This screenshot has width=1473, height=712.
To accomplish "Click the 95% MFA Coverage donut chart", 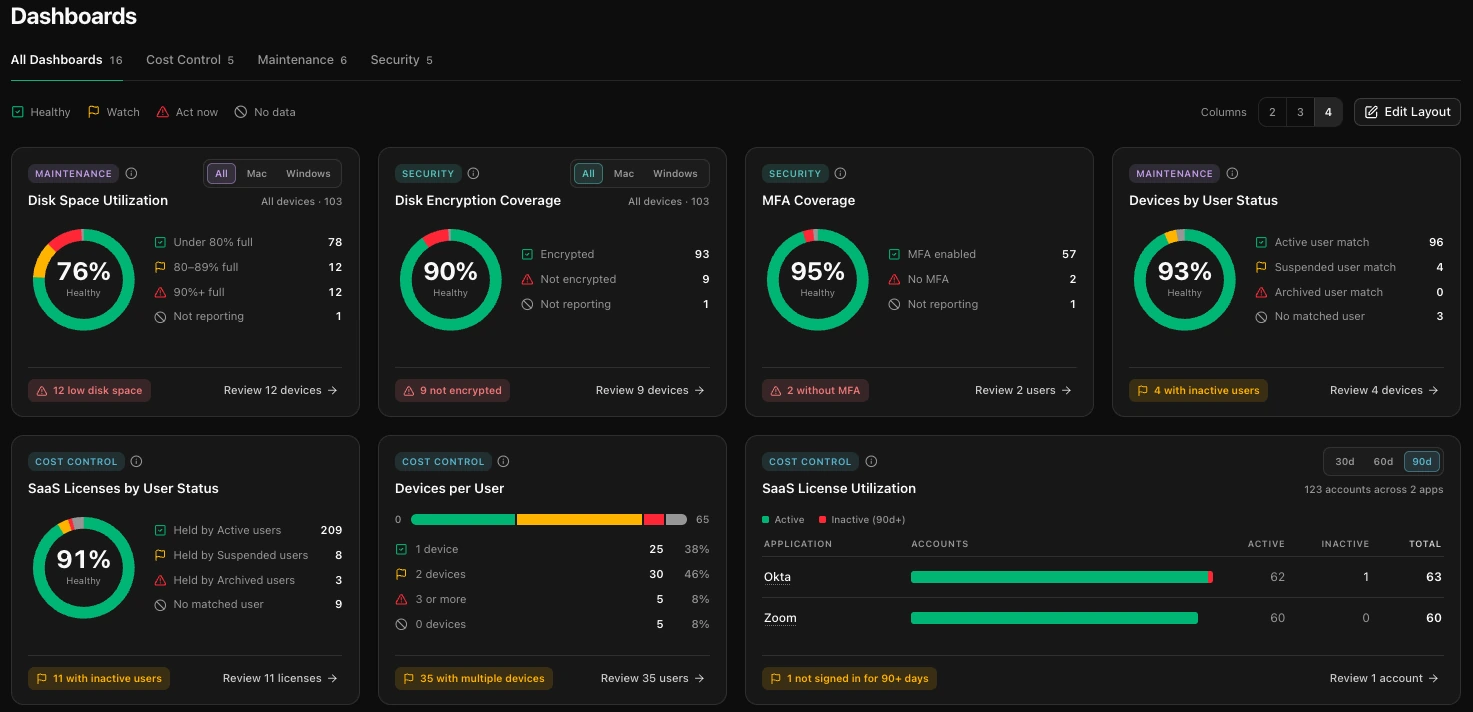I will [818, 279].
